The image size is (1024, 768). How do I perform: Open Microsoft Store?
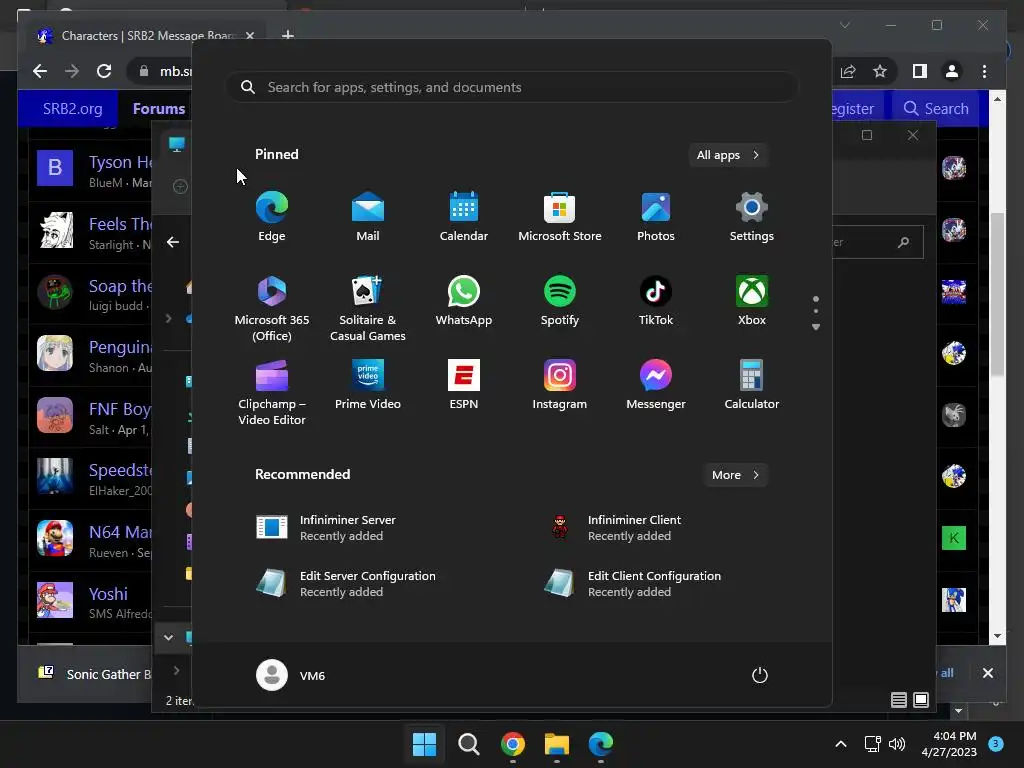coord(560,217)
